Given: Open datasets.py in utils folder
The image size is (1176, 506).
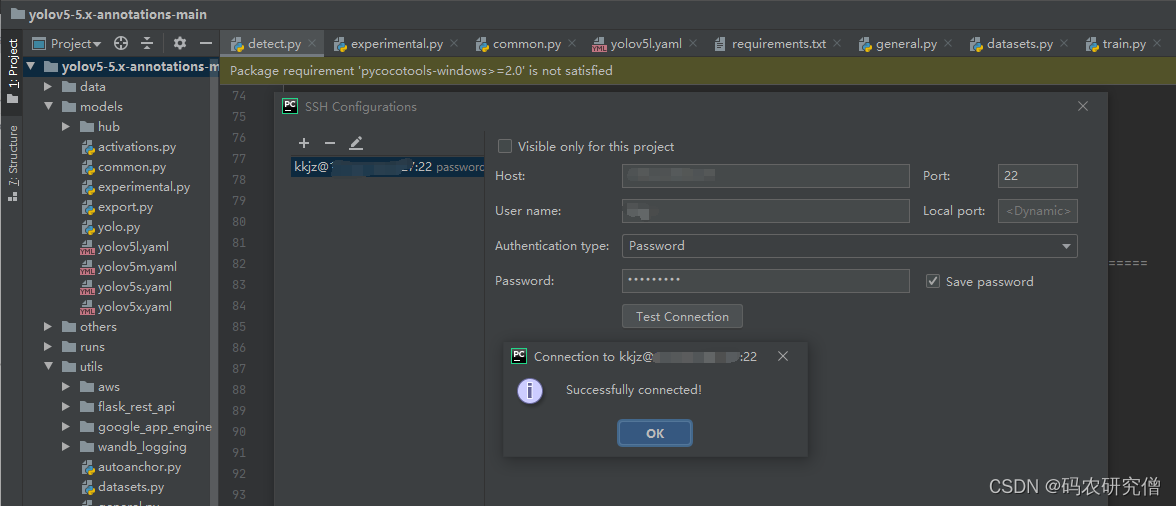Looking at the screenshot, I should 122,487.
